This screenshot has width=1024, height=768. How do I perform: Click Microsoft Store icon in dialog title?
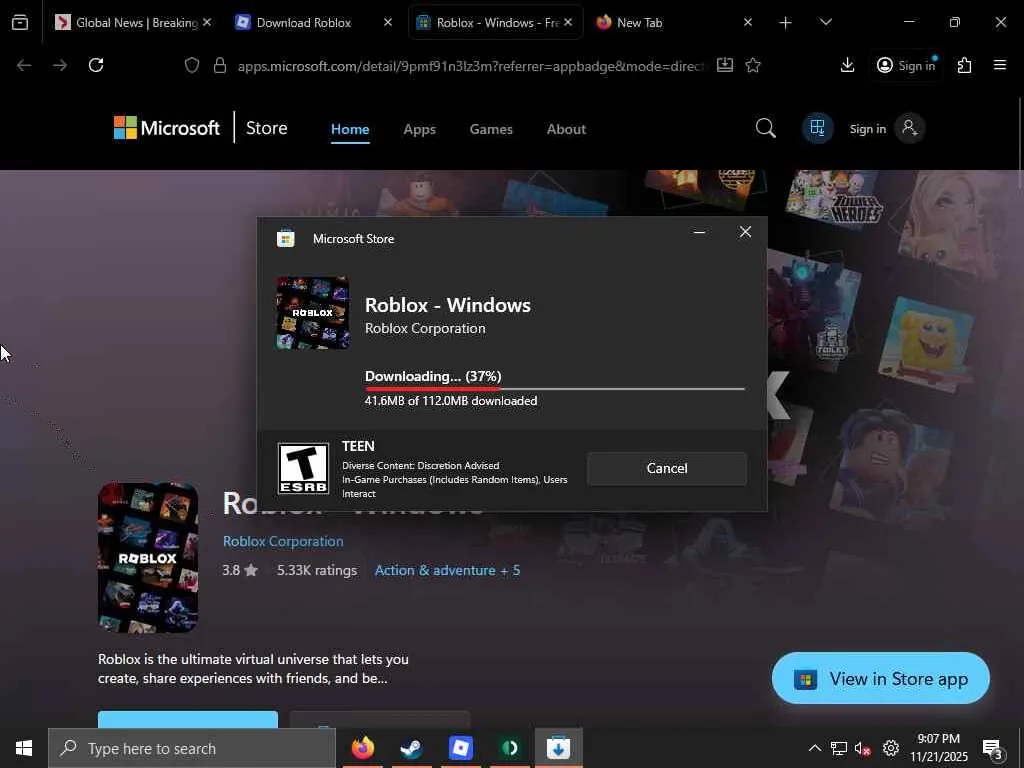coord(285,238)
